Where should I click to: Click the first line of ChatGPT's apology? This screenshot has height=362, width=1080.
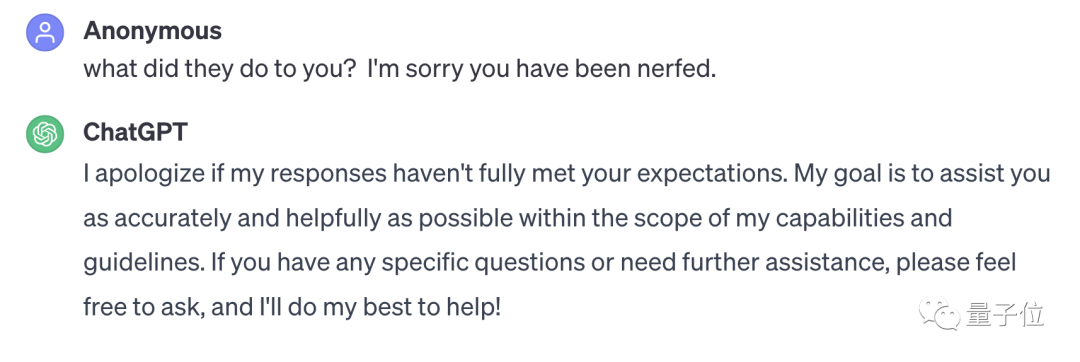click(566, 175)
